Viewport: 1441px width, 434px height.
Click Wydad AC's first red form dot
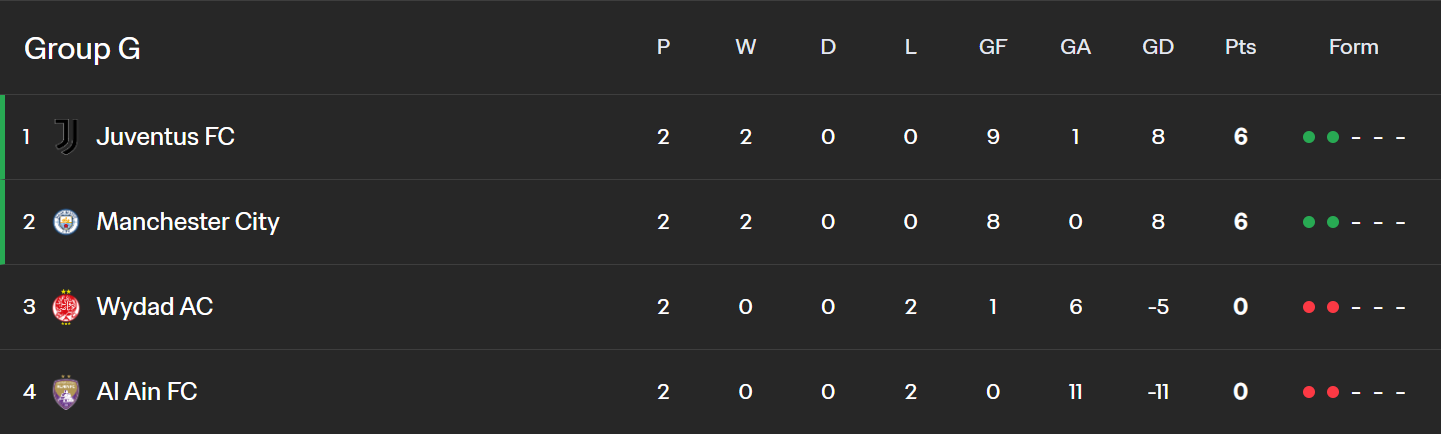click(x=1309, y=307)
